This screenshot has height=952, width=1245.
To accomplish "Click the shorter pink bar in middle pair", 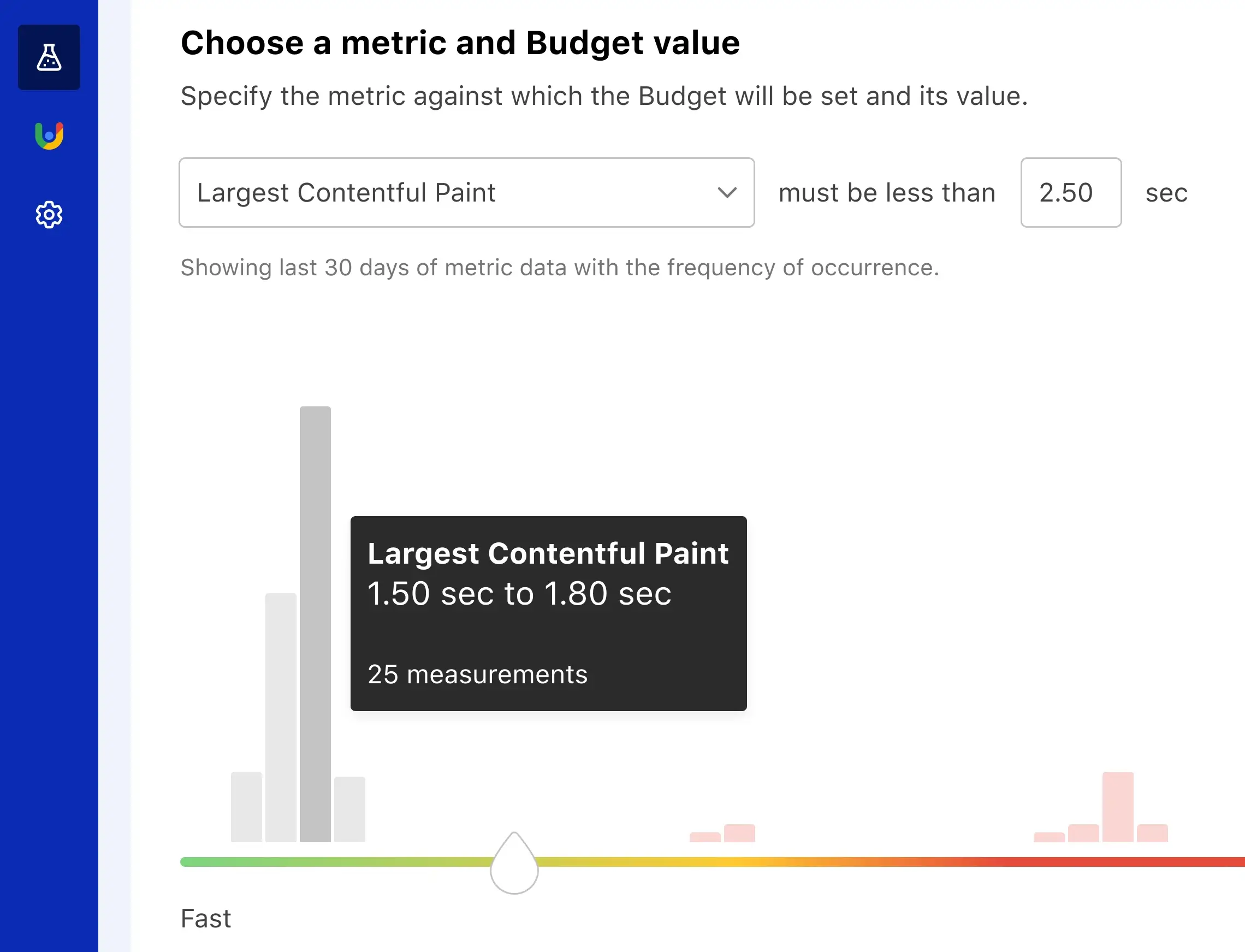I will tap(704, 837).
